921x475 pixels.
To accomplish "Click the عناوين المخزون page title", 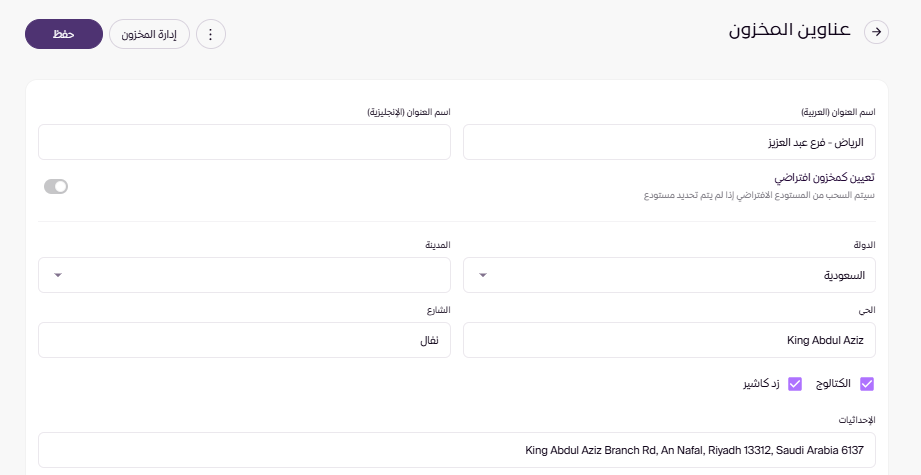I will coord(789,31).
